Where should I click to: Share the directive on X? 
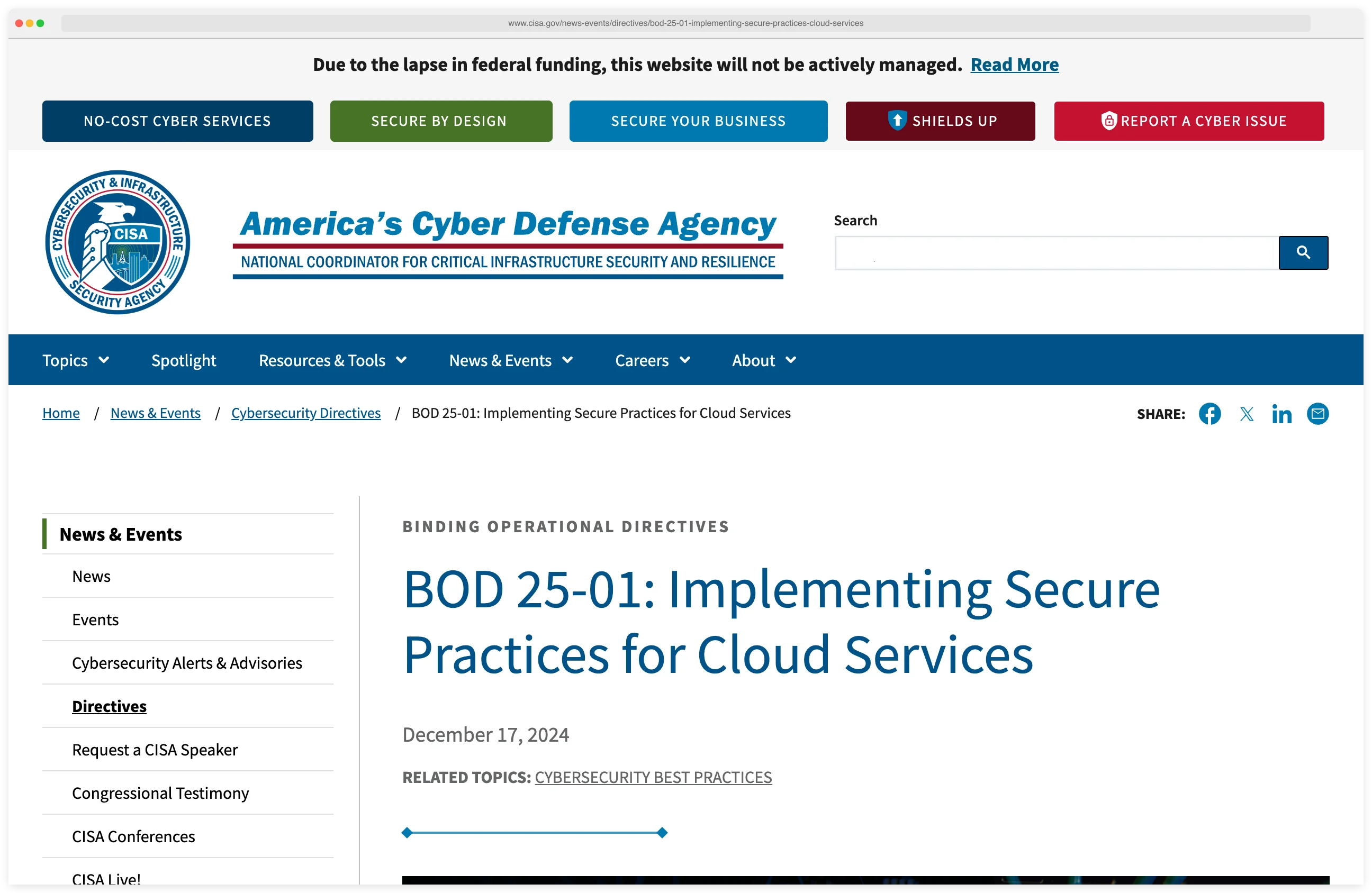[x=1247, y=414]
